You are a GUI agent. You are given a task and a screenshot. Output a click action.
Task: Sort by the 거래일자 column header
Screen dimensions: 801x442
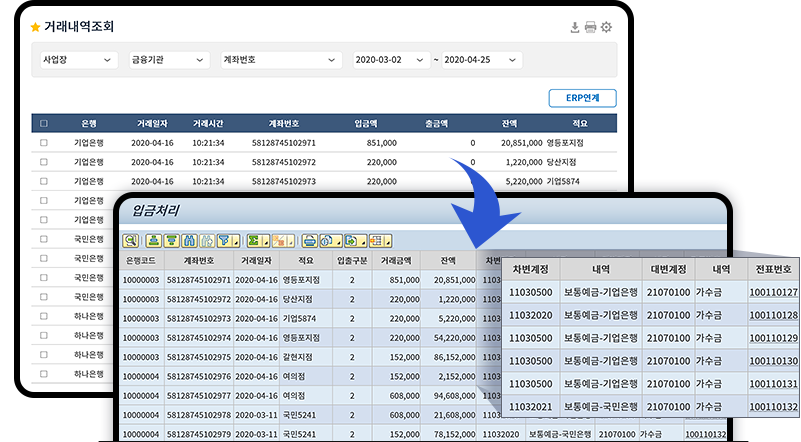[152, 124]
